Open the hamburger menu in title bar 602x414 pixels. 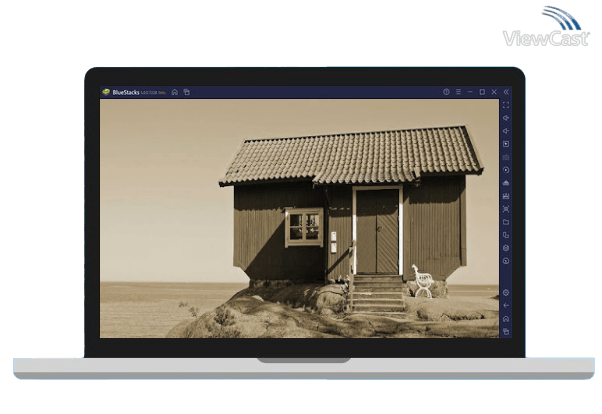coord(458,92)
